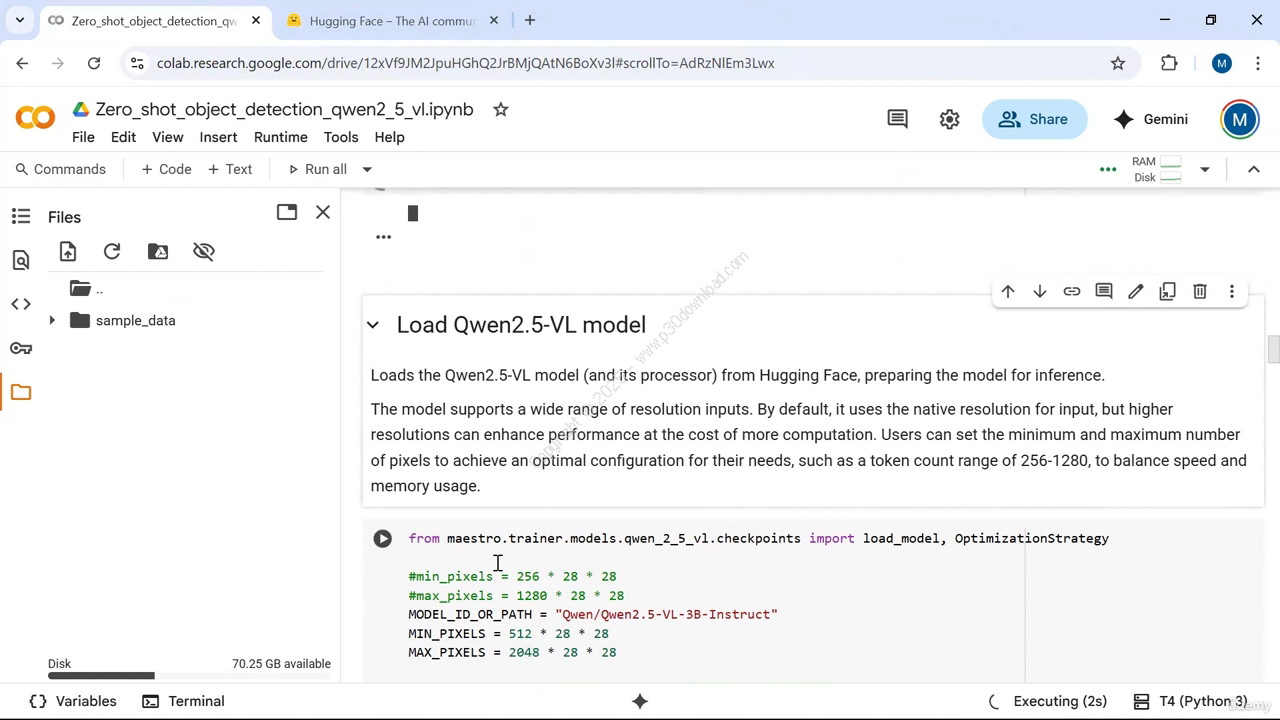Expand the sample_data folder
Viewport: 1280px width, 720px height.
pos(52,321)
